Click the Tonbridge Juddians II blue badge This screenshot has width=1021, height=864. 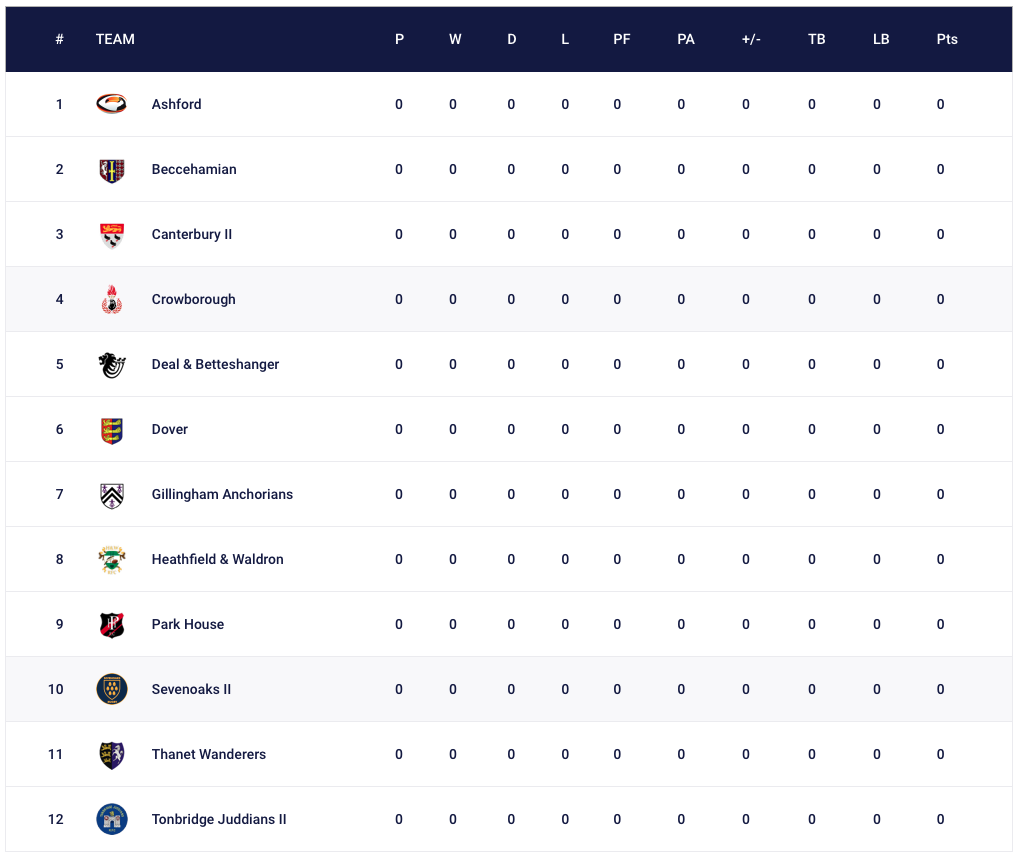click(x=111, y=820)
